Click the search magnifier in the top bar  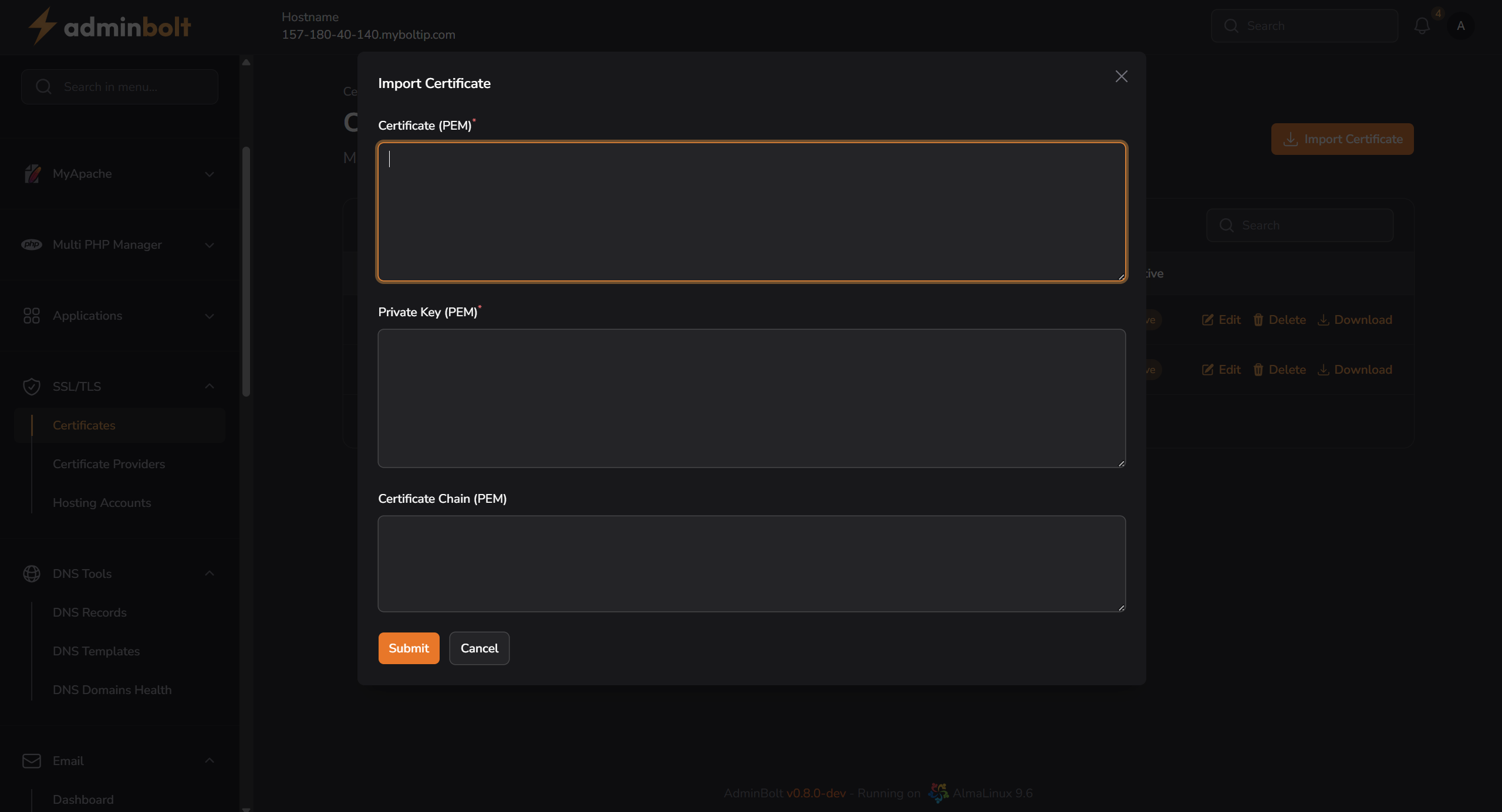tap(1231, 25)
